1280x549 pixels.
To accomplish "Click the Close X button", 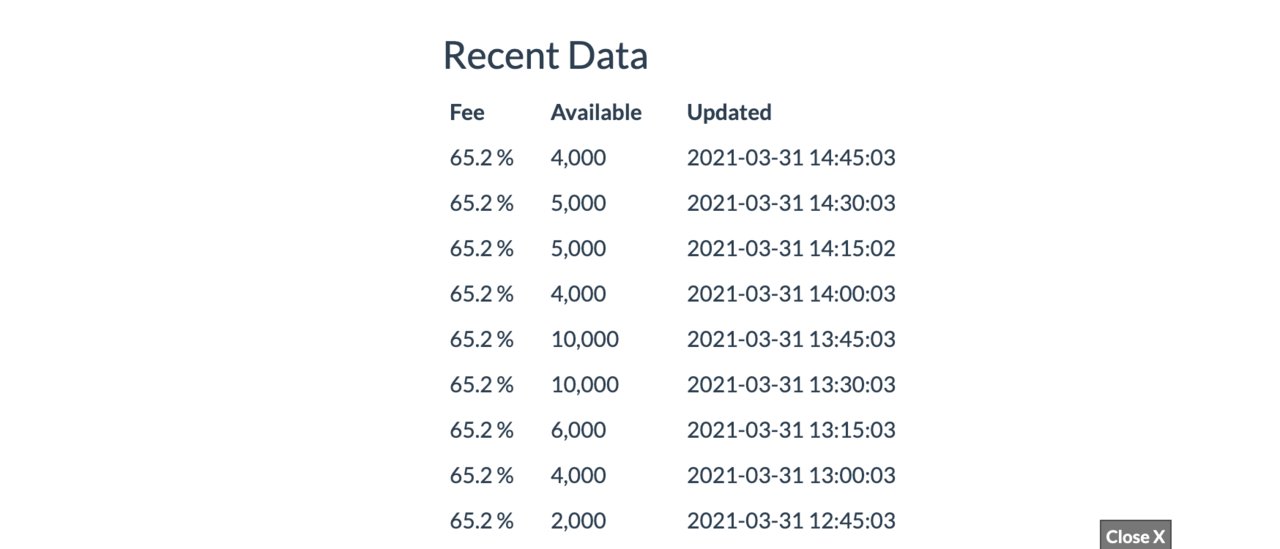I will pos(1135,536).
